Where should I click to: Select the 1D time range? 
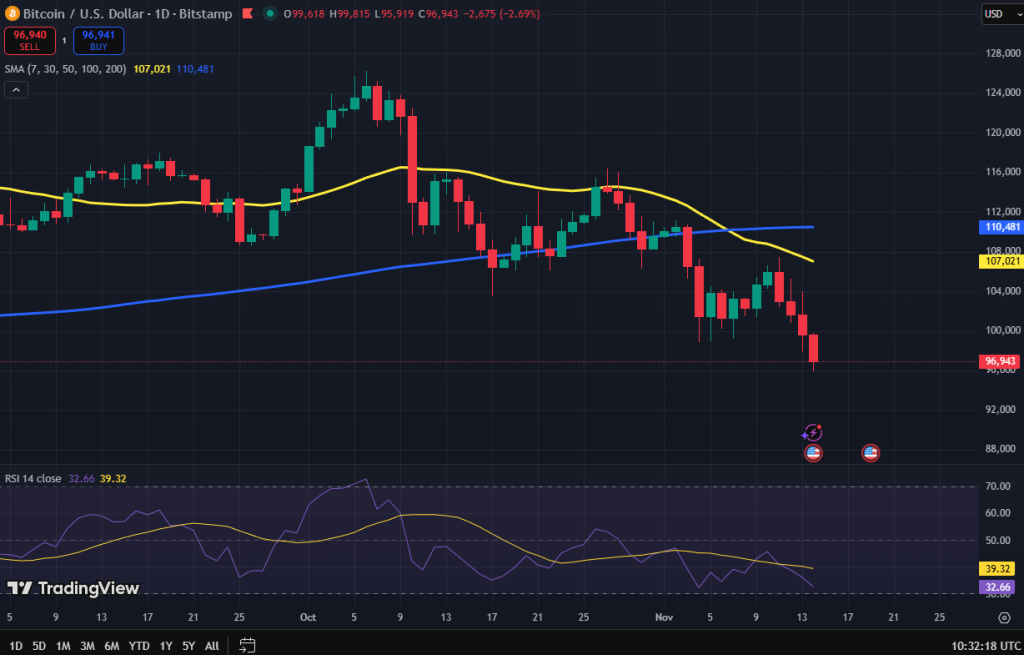point(16,646)
